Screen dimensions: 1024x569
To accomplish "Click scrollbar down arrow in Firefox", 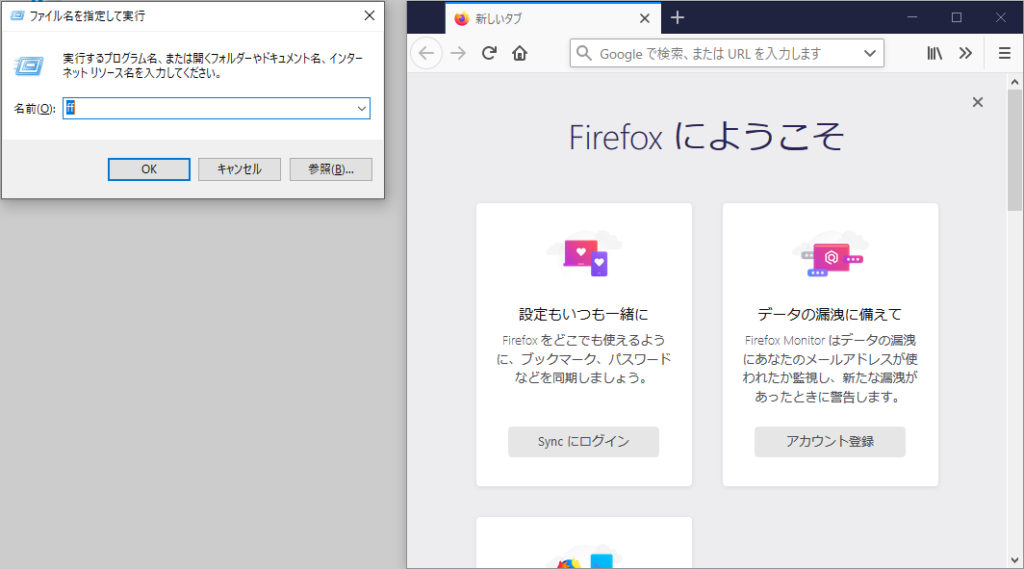I will pos(1014,560).
